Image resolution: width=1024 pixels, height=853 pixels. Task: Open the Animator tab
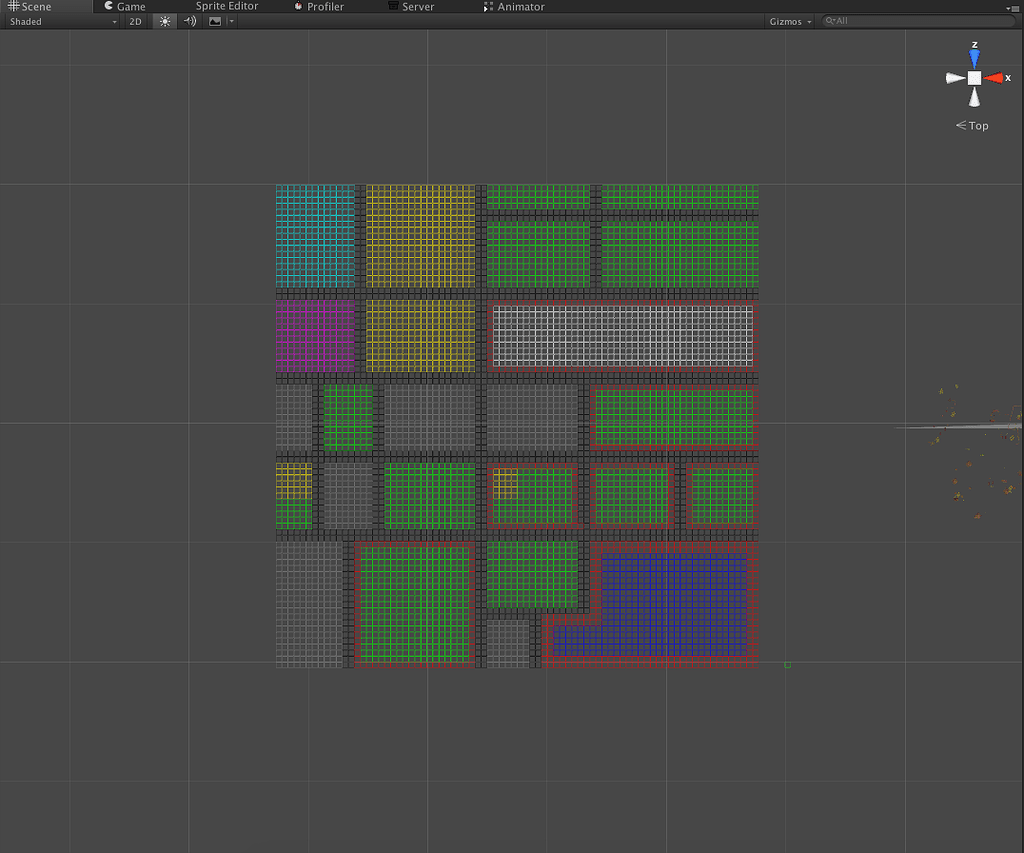click(x=519, y=6)
